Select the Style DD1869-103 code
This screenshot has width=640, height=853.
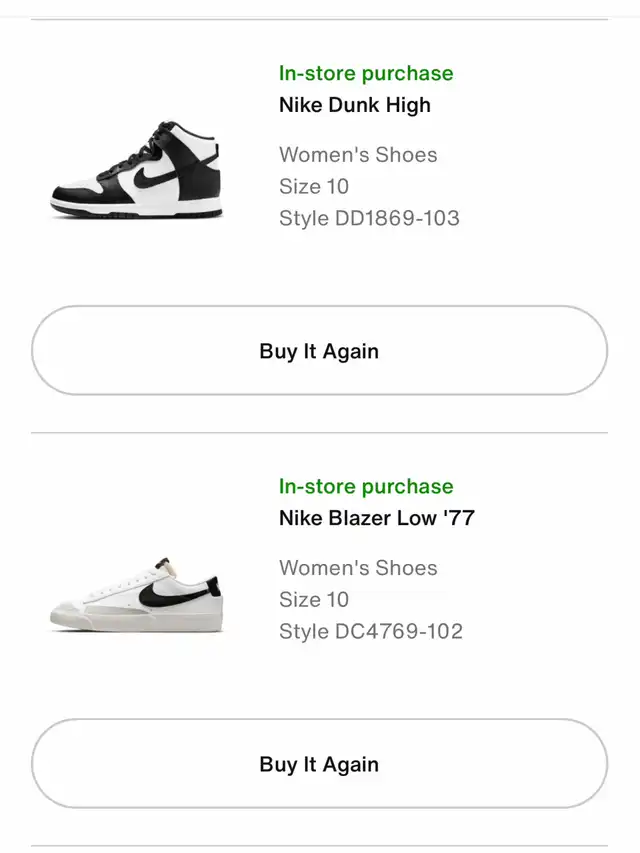(x=370, y=219)
